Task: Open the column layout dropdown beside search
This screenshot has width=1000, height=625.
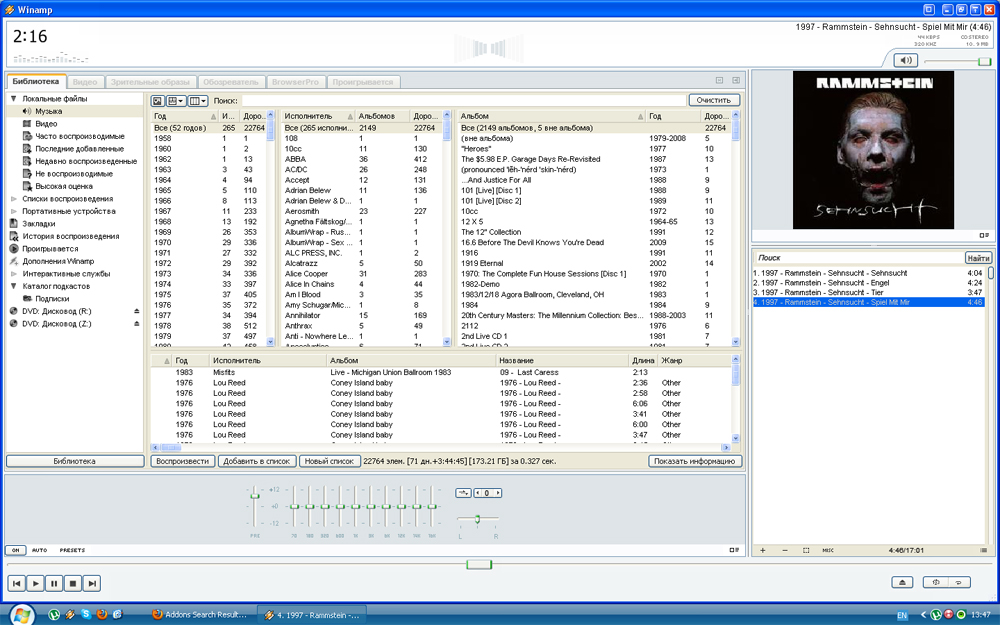Action: [x=198, y=101]
